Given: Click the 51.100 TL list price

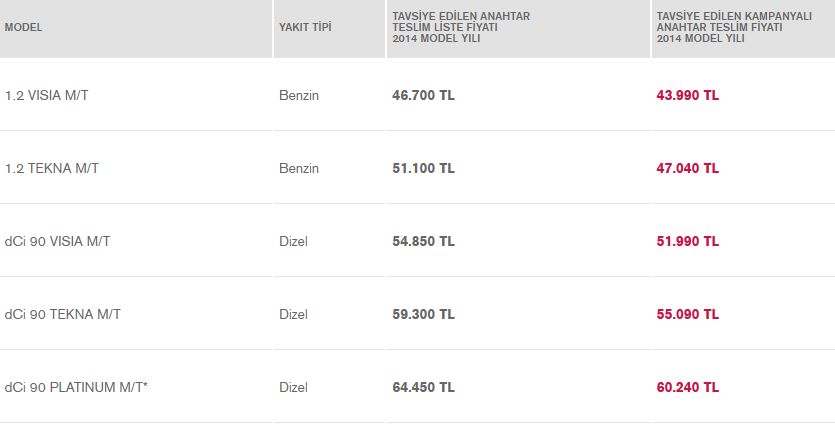Looking at the screenshot, I should pyautogui.click(x=423, y=168).
